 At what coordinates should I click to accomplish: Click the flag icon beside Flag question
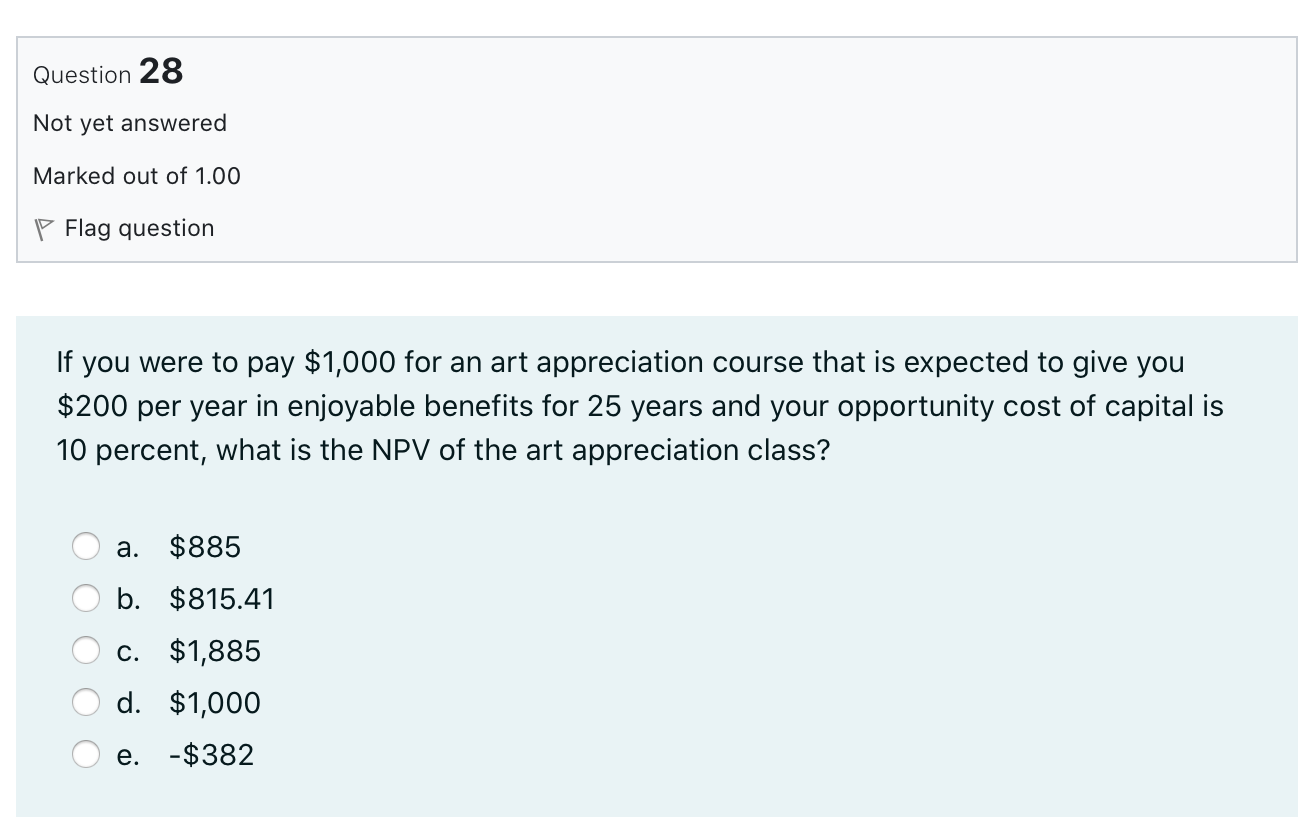point(42,229)
